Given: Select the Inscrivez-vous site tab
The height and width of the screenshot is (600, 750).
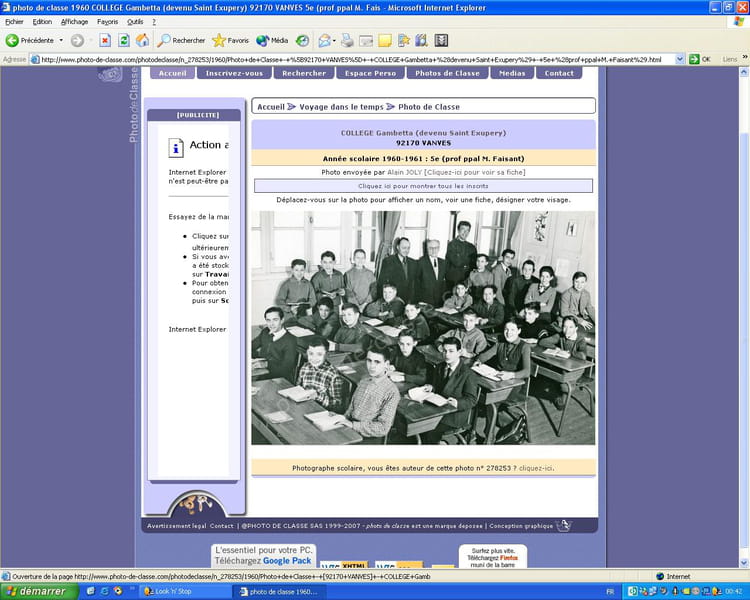Looking at the screenshot, I should [x=235, y=73].
